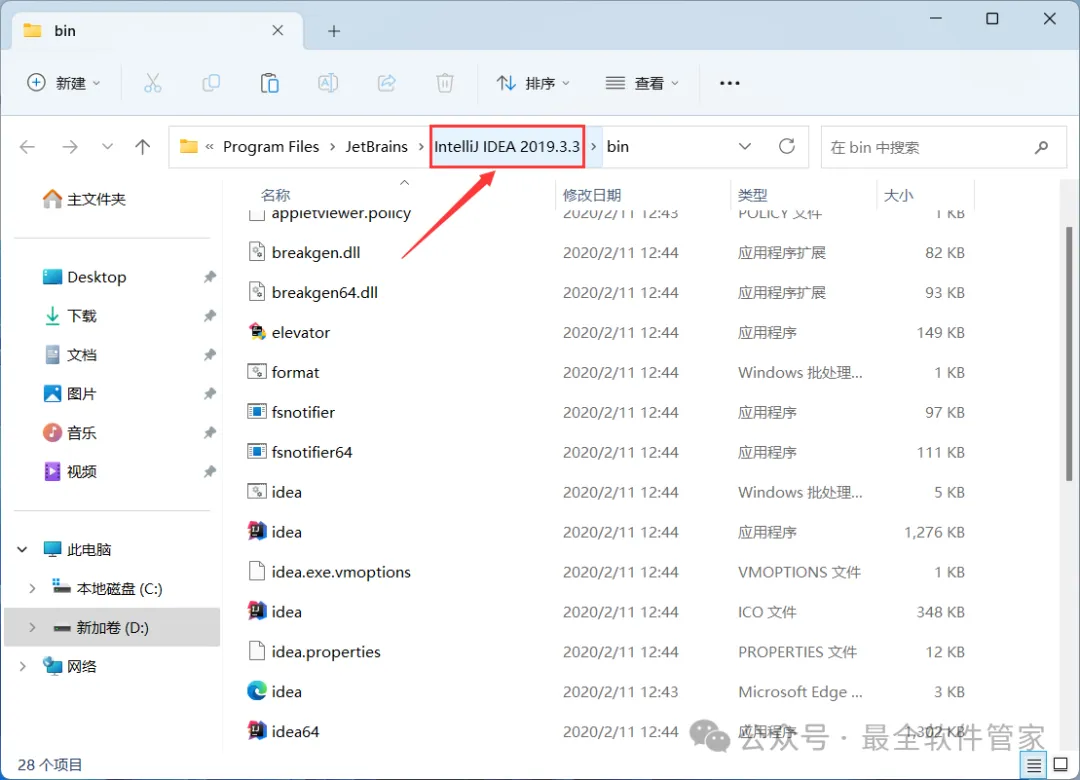Viewport: 1080px width, 780px height.
Task: Click IntelliJ IDEA 2019.3.3 breadcrumb segment
Action: [x=507, y=147]
